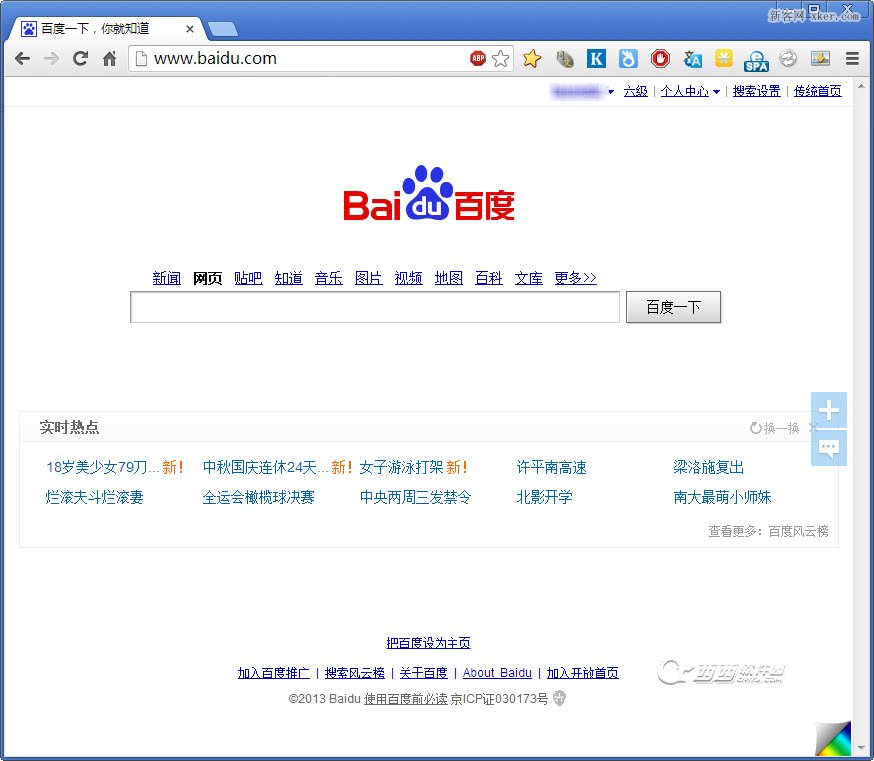Open the chat bubble feedback widget
Viewport: 874px width, 761px height.
tap(828, 449)
